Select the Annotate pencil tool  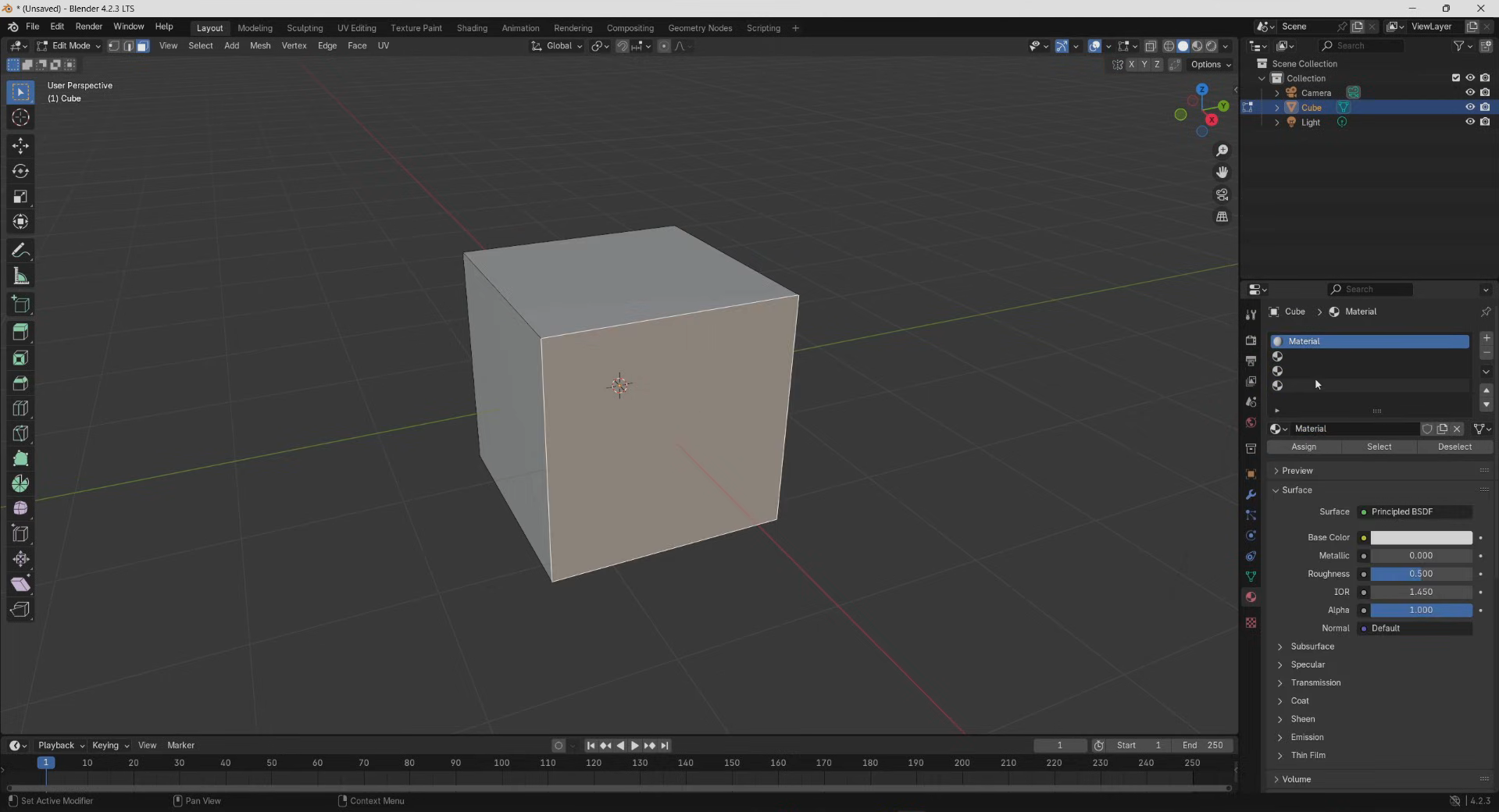click(x=20, y=251)
